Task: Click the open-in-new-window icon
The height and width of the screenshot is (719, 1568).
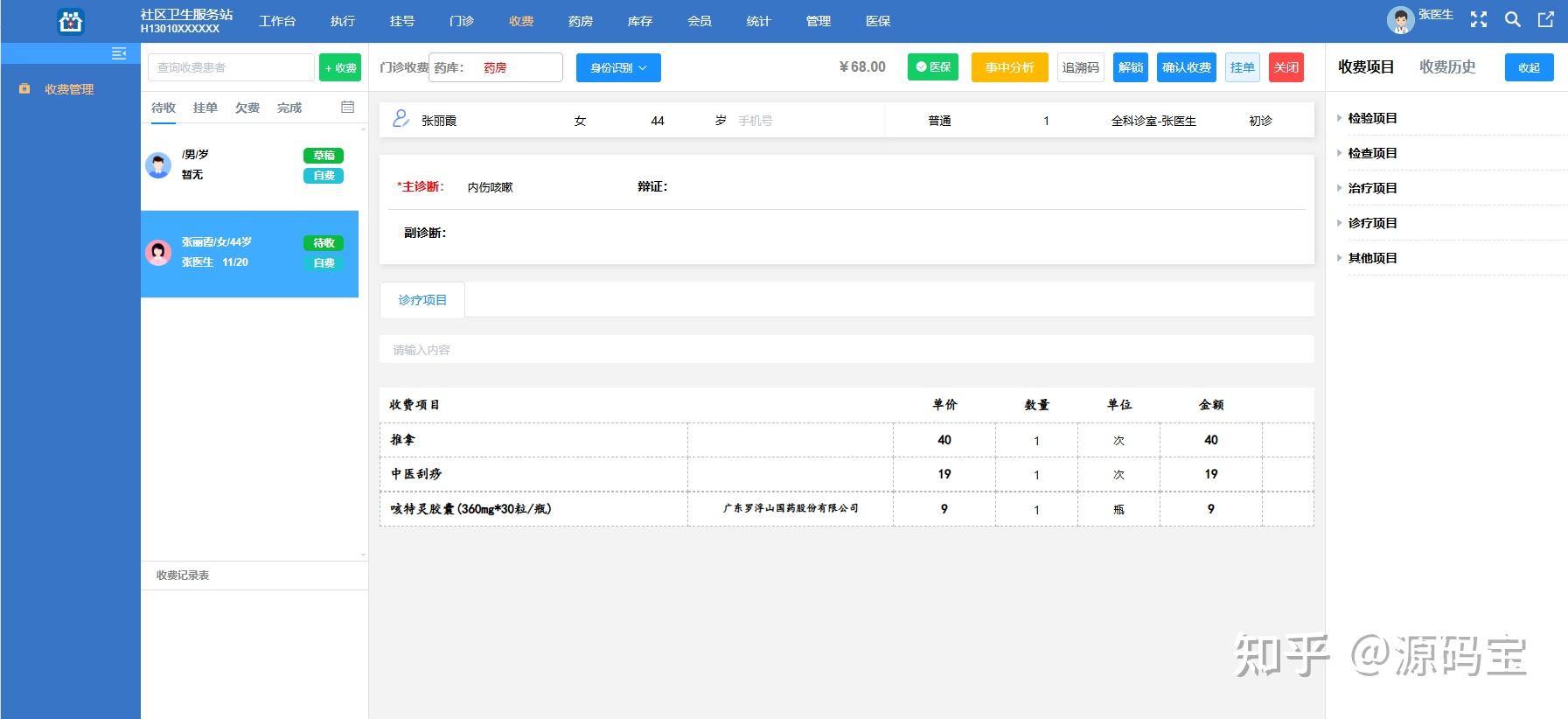Action: coord(1546,19)
